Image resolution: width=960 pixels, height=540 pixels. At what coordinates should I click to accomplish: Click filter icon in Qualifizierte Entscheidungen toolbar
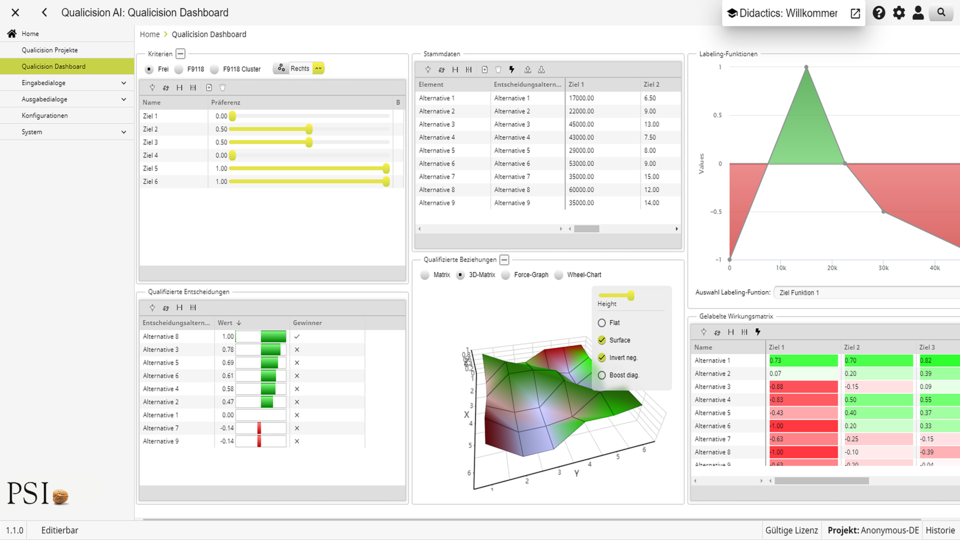coord(152,307)
